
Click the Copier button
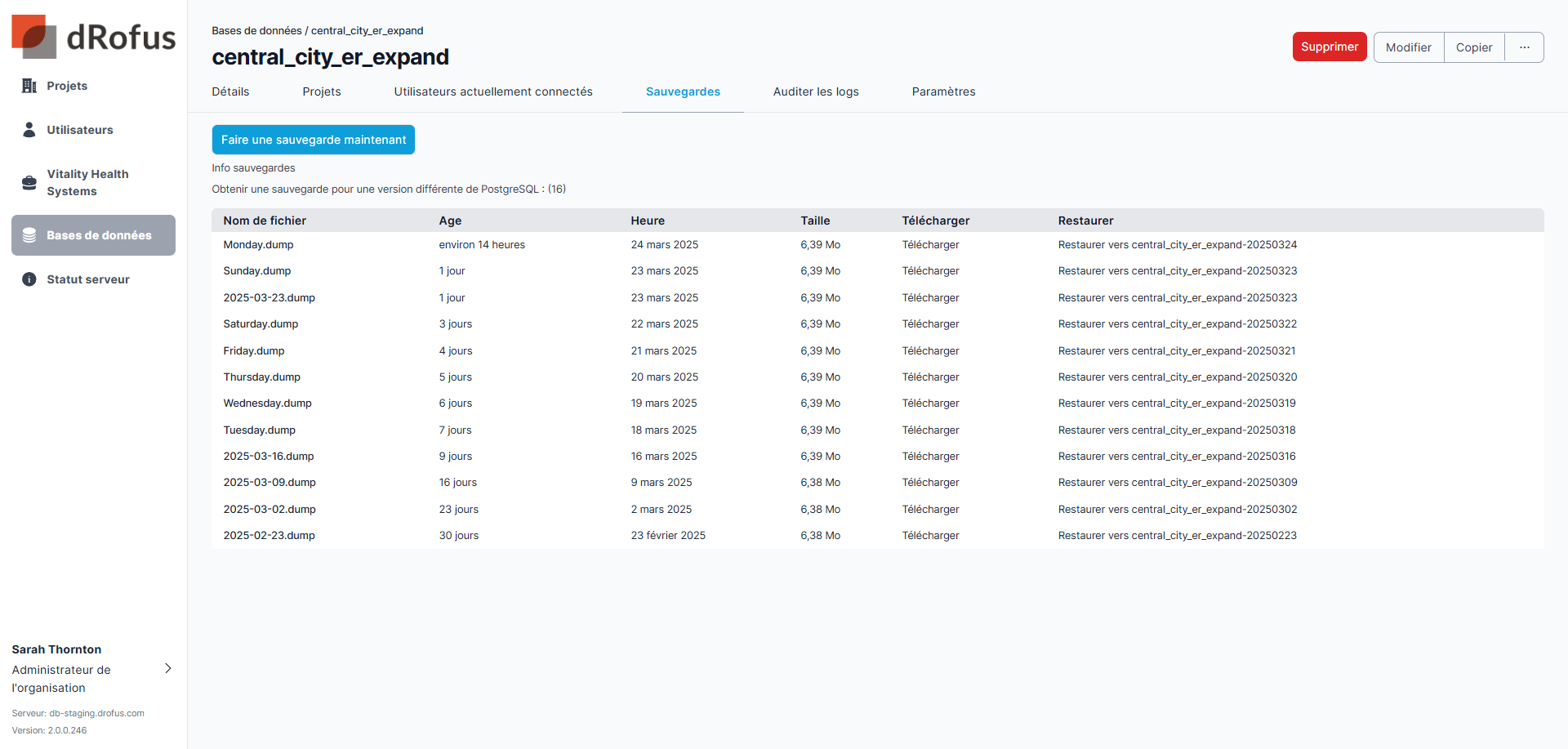pos(1473,47)
